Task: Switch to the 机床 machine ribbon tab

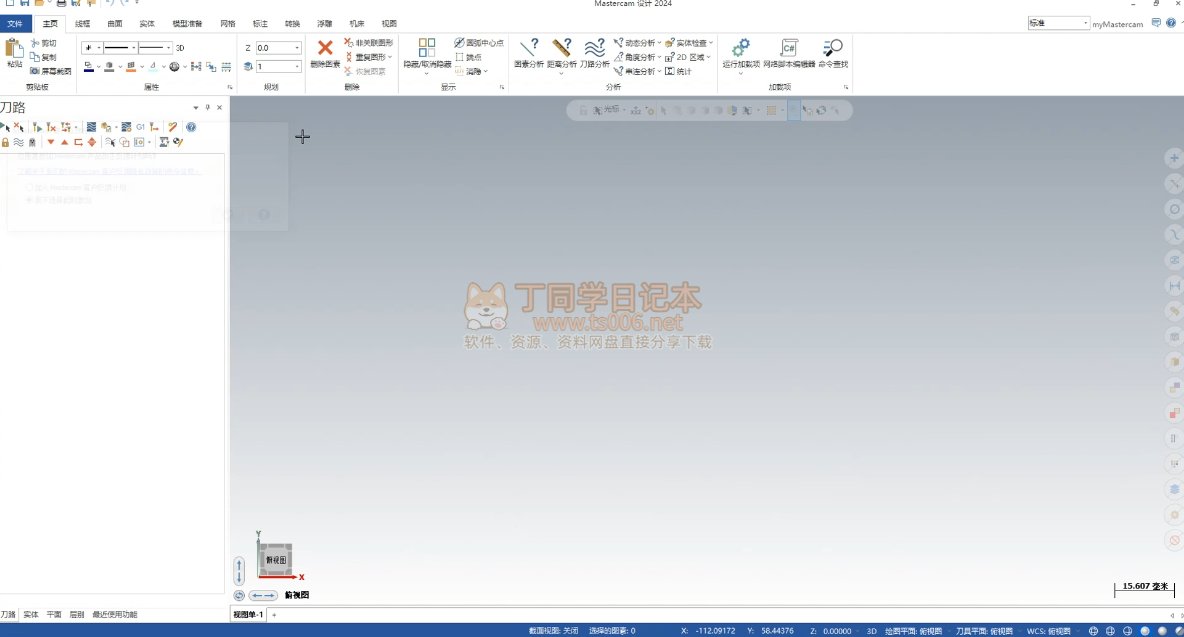Action: (357, 23)
